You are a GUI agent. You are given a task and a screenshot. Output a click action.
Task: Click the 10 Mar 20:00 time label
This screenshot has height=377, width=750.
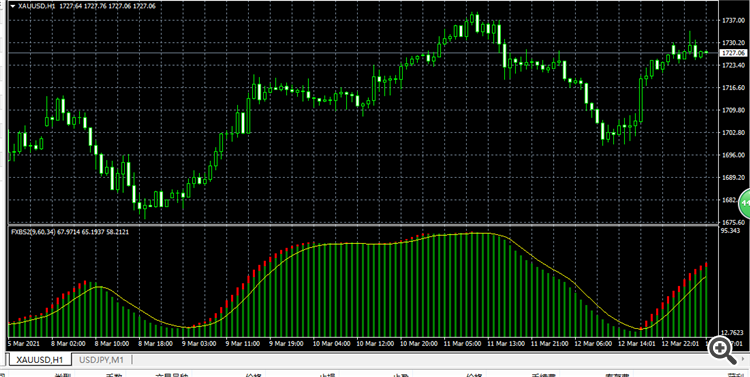coord(418,344)
